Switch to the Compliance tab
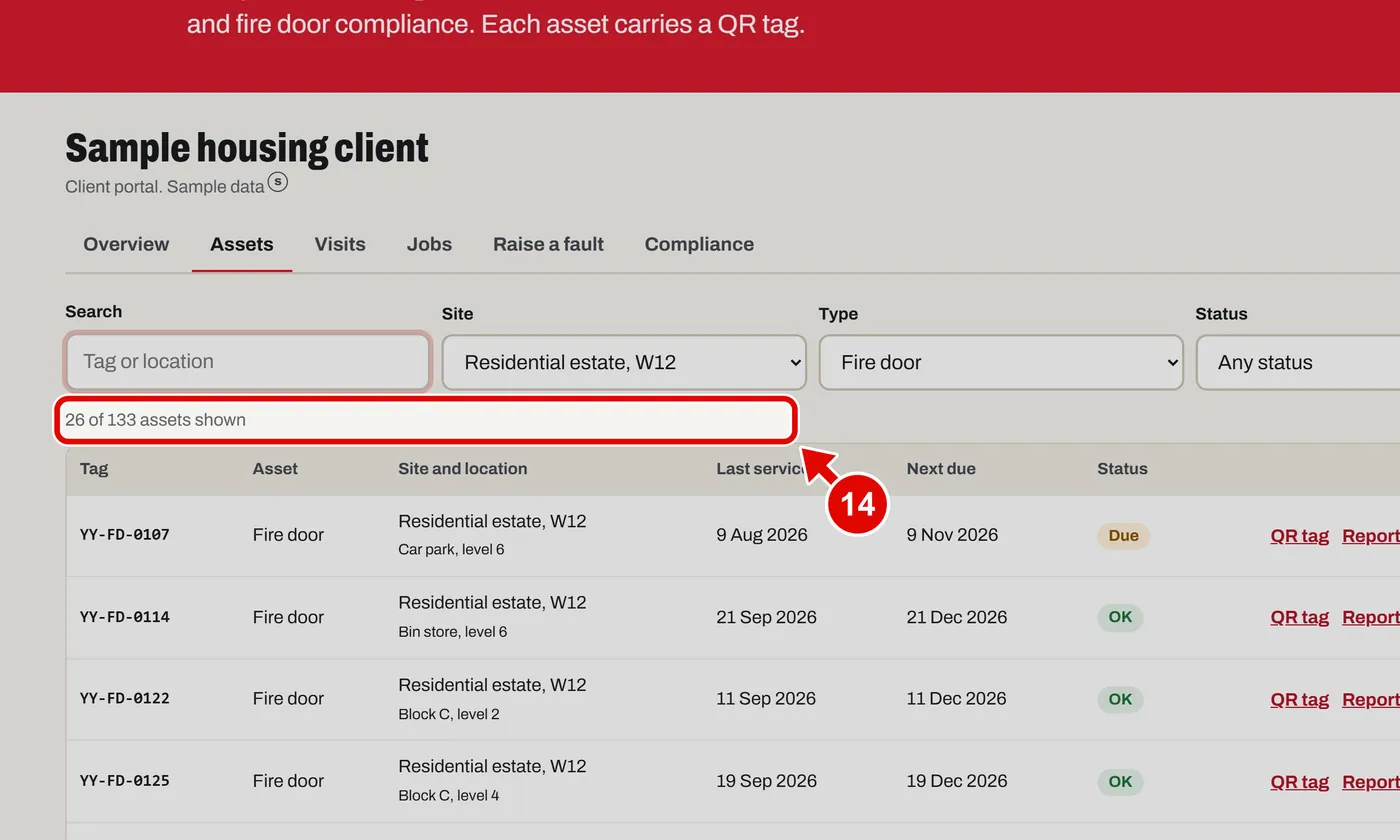The image size is (1400, 840). pyautogui.click(x=699, y=244)
